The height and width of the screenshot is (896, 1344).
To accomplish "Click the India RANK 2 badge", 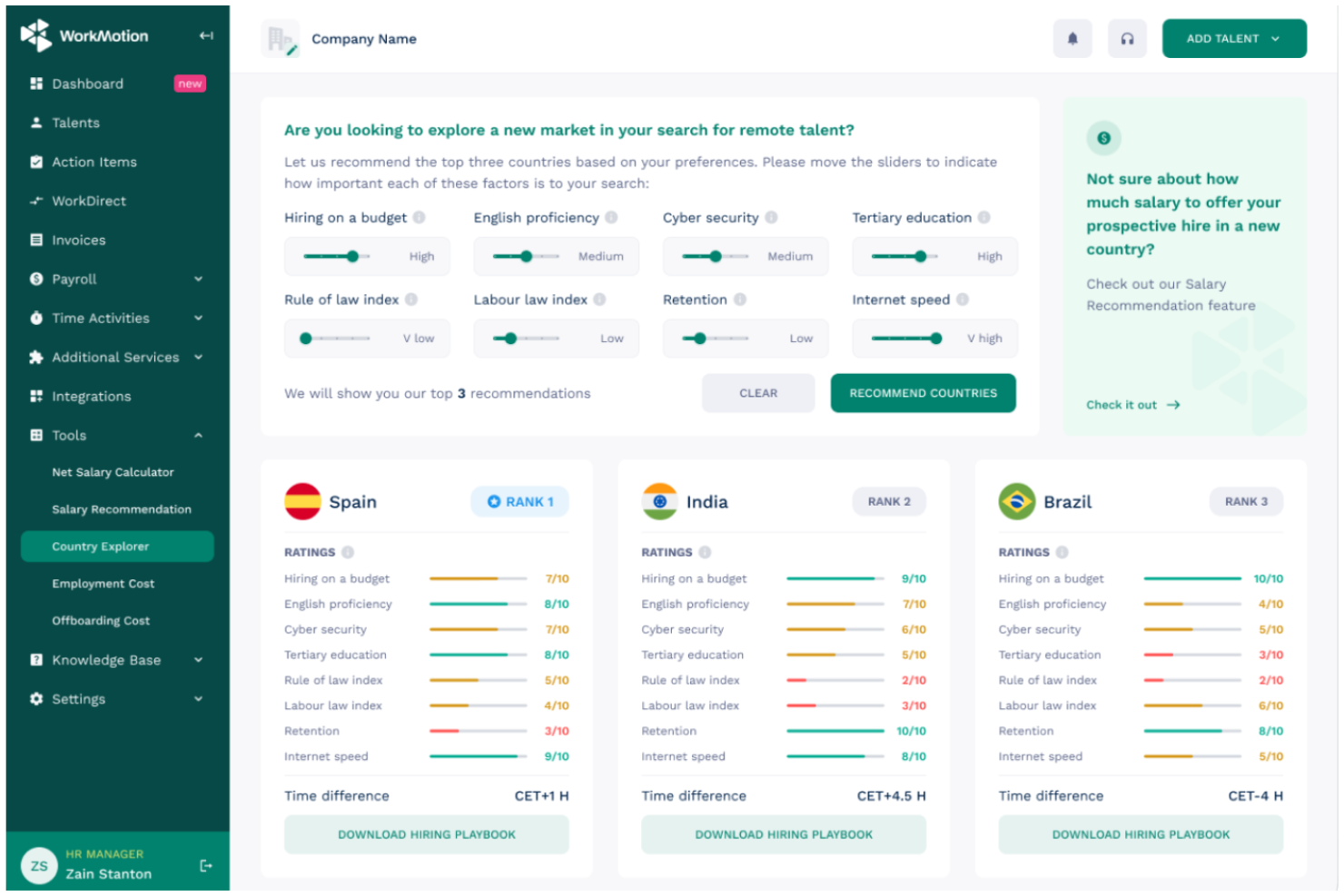I will (889, 501).
